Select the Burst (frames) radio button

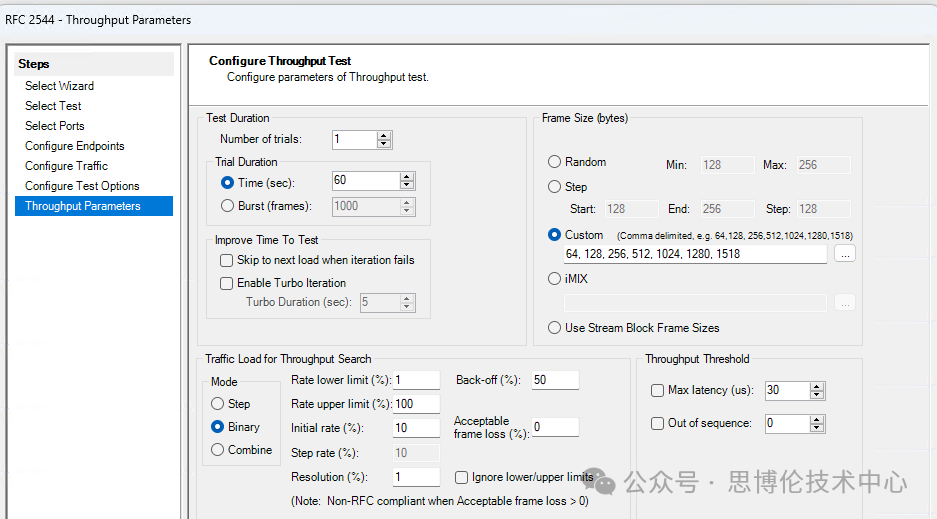coord(227,206)
